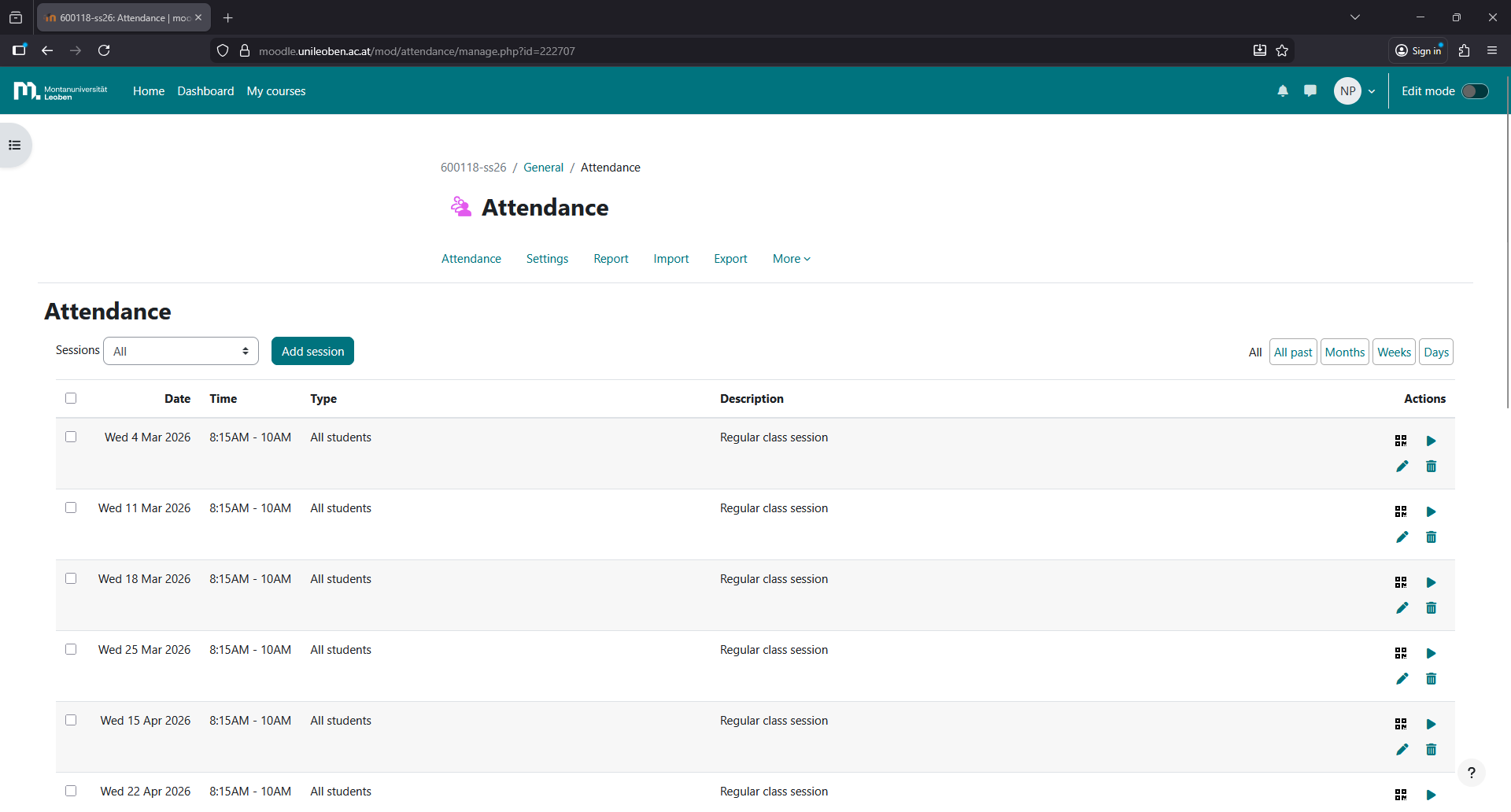Open the course index sidebar
The image size is (1511, 812).
click(x=15, y=146)
